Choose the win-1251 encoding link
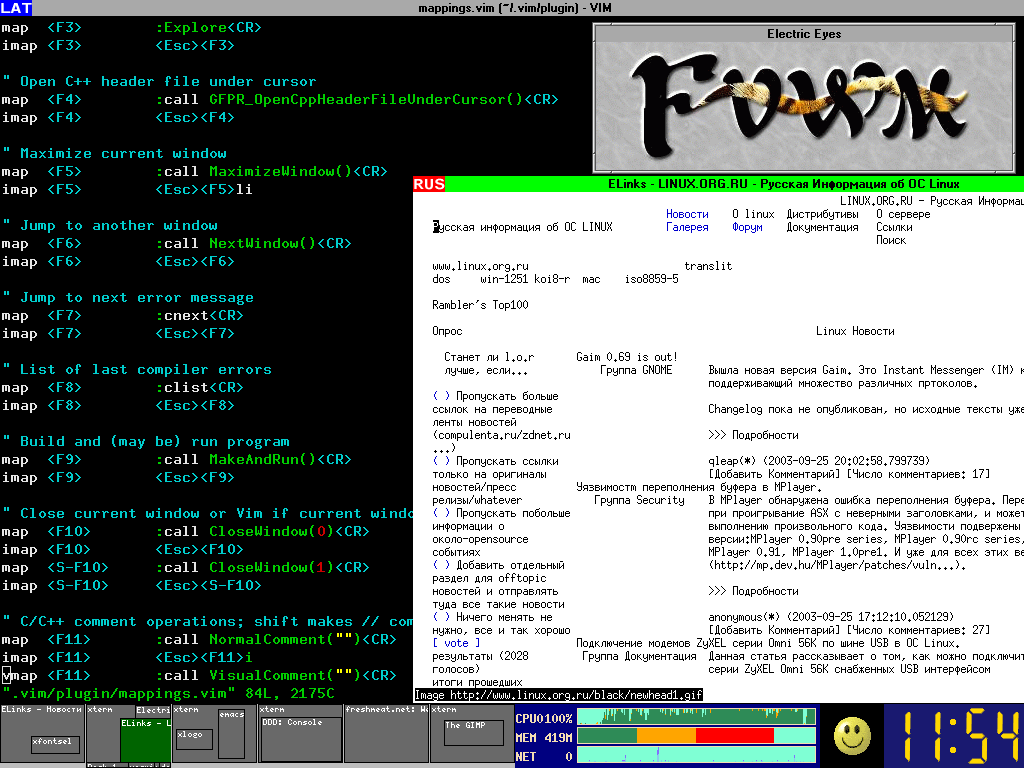Image resolution: width=1024 pixels, height=768 pixels. click(x=504, y=280)
